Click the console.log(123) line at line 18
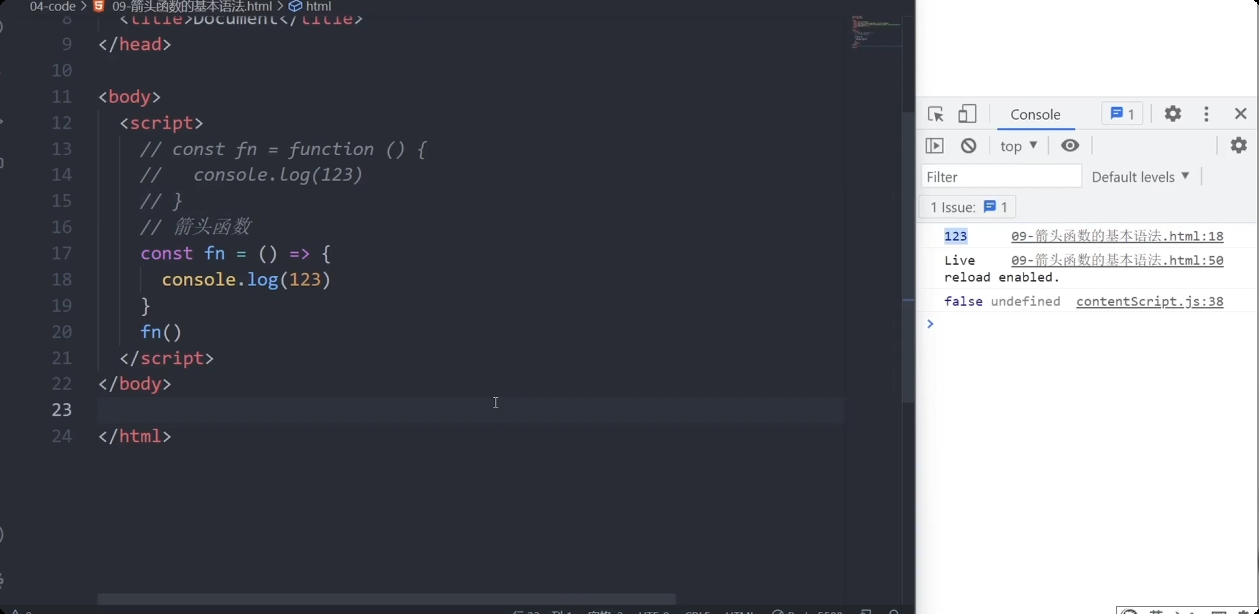 click(246, 280)
